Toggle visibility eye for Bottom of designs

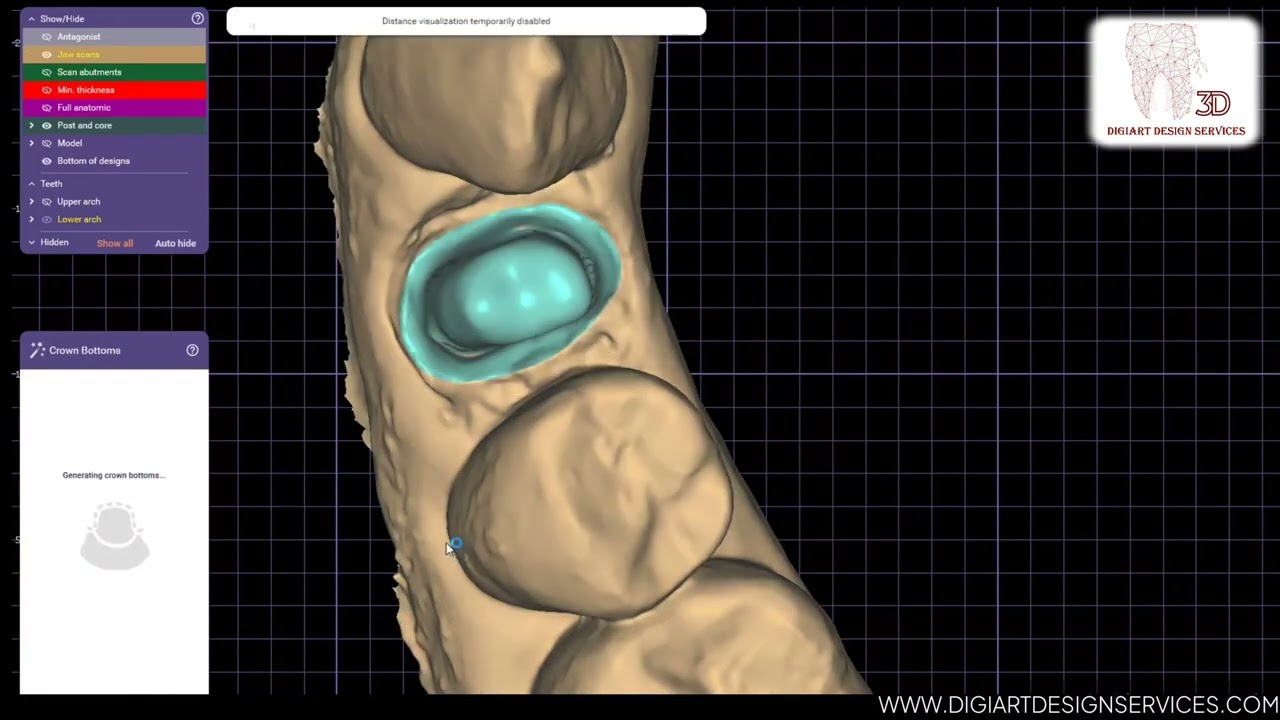point(46,161)
